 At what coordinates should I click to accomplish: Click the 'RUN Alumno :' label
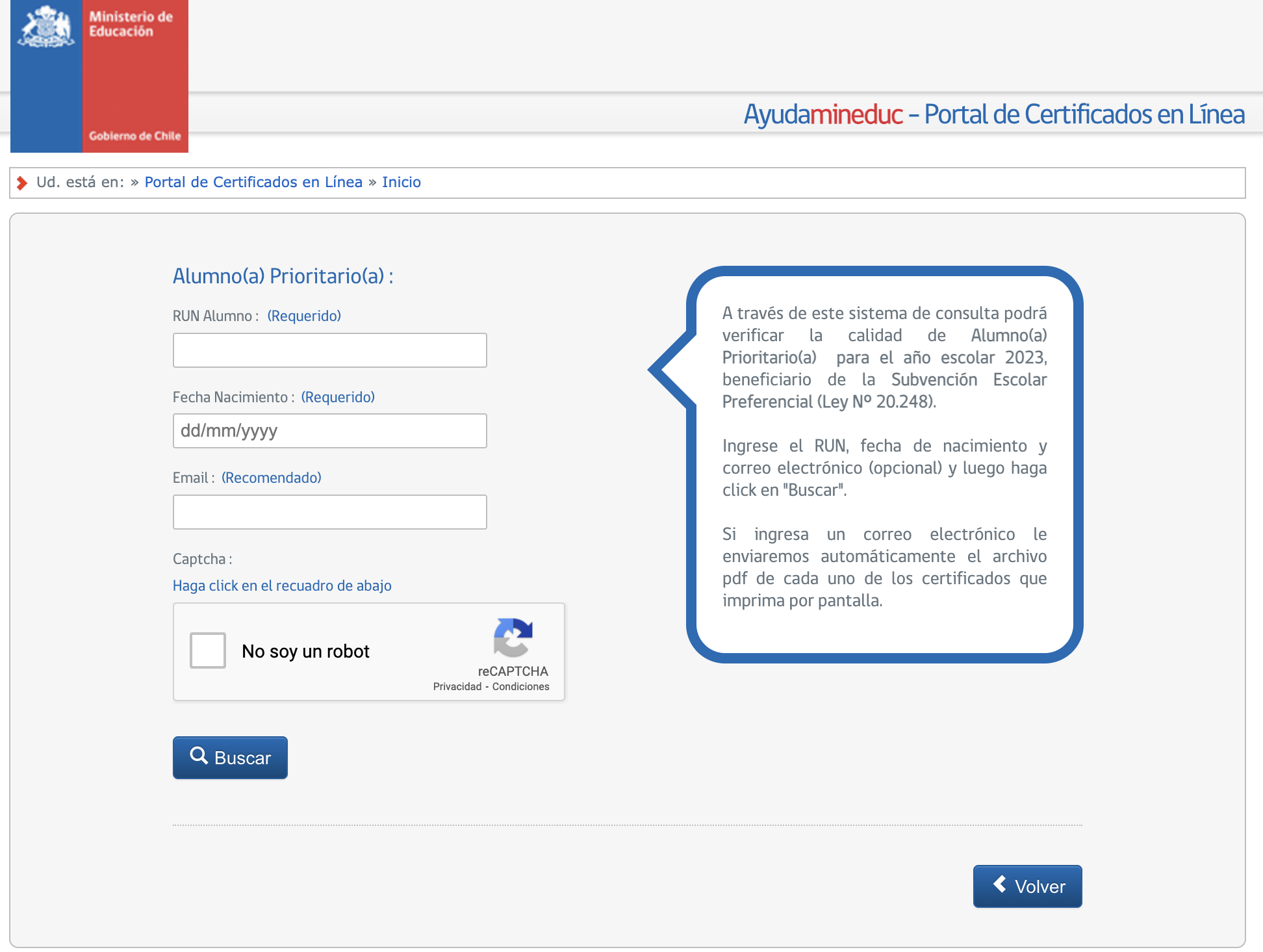pos(216,316)
